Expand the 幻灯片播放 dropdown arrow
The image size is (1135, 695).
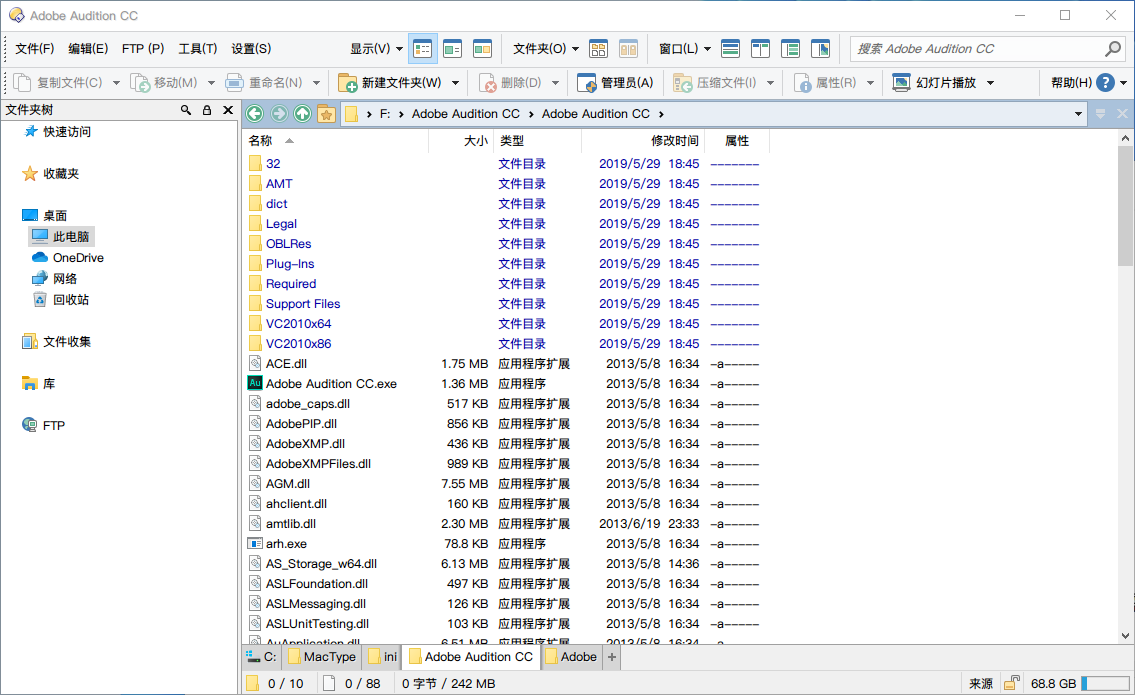[990, 83]
